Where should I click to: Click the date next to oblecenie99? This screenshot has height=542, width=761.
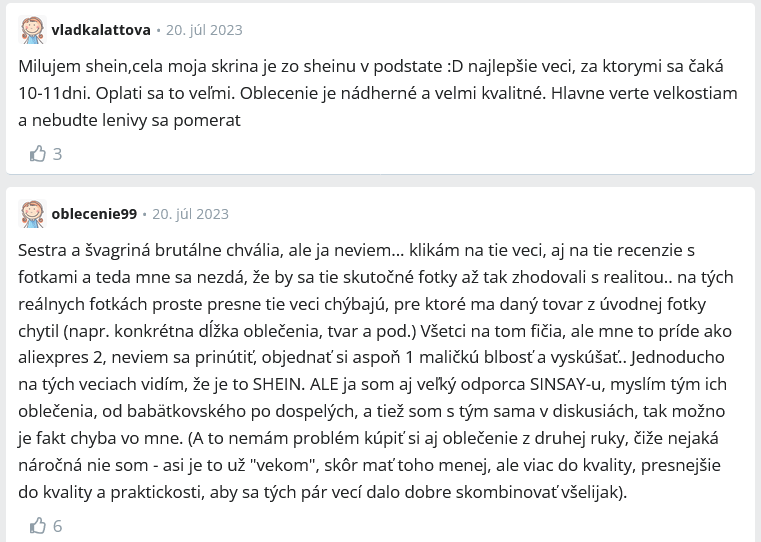pos(190,214)
